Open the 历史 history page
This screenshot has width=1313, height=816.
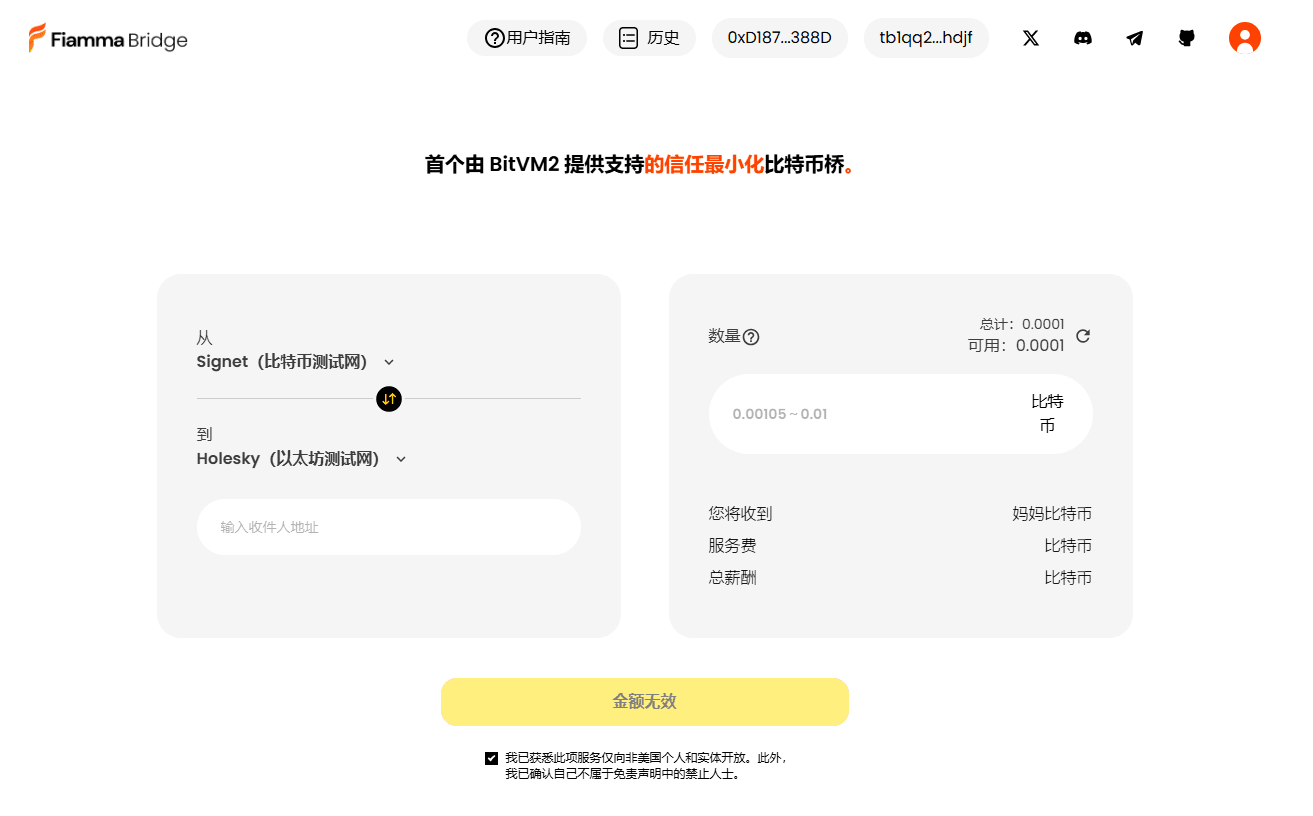coord(649,38)
